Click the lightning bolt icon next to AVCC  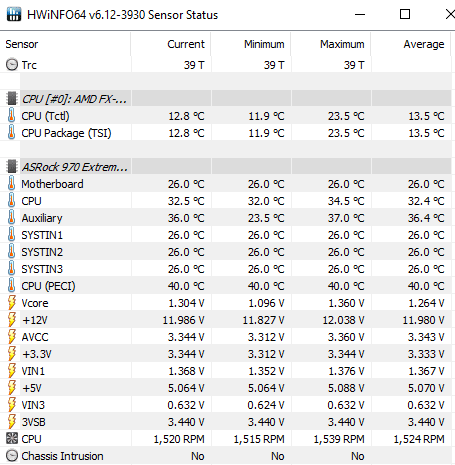tap(12, 337)
